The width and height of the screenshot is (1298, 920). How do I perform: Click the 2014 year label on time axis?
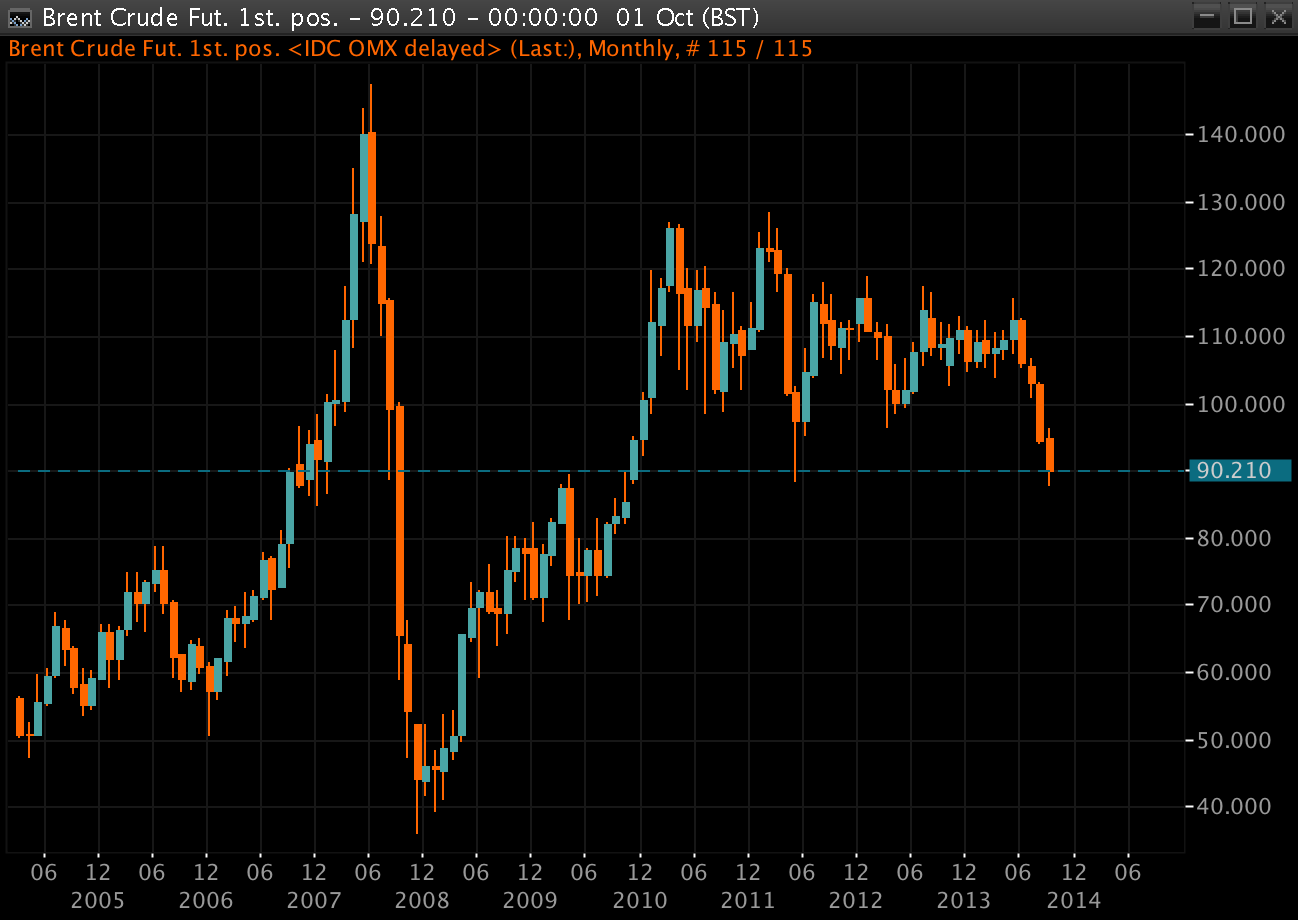pyautogui.click(x=1074, y=900)
